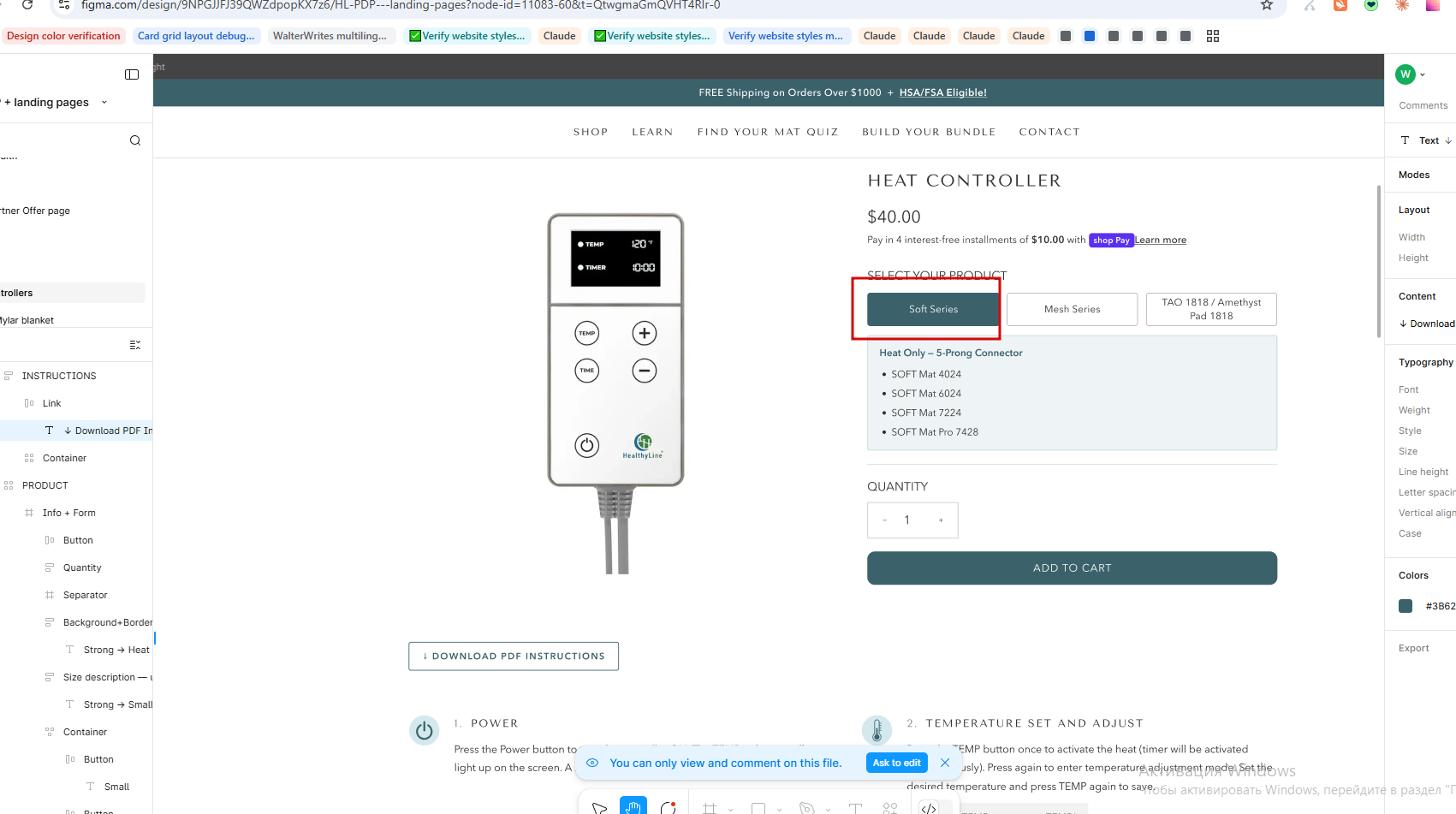Pick the Rectangle shape tool
1456x814 pixels.
coord(758,808)
